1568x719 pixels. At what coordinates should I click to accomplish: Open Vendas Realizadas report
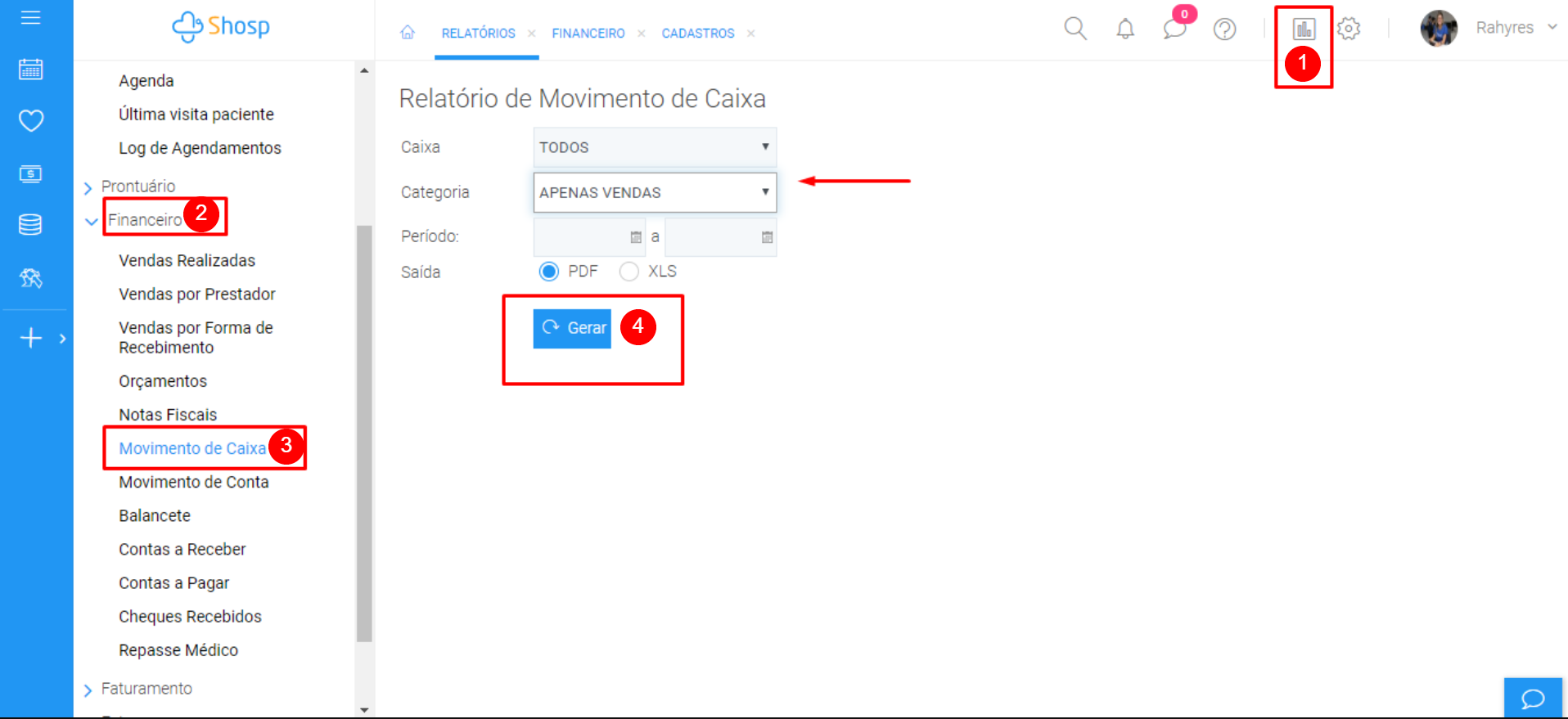click(187, 261)
